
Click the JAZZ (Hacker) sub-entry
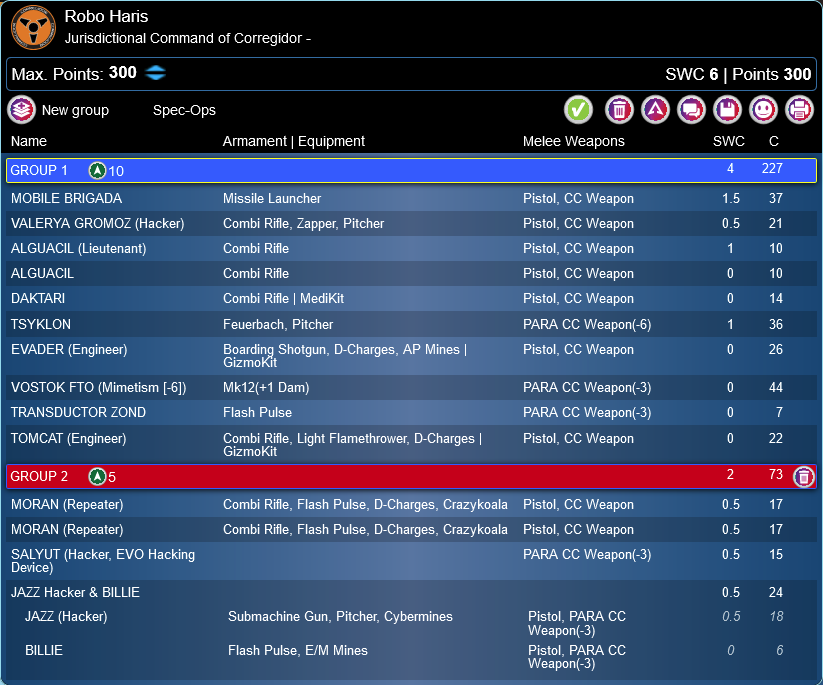click(66, 617)
